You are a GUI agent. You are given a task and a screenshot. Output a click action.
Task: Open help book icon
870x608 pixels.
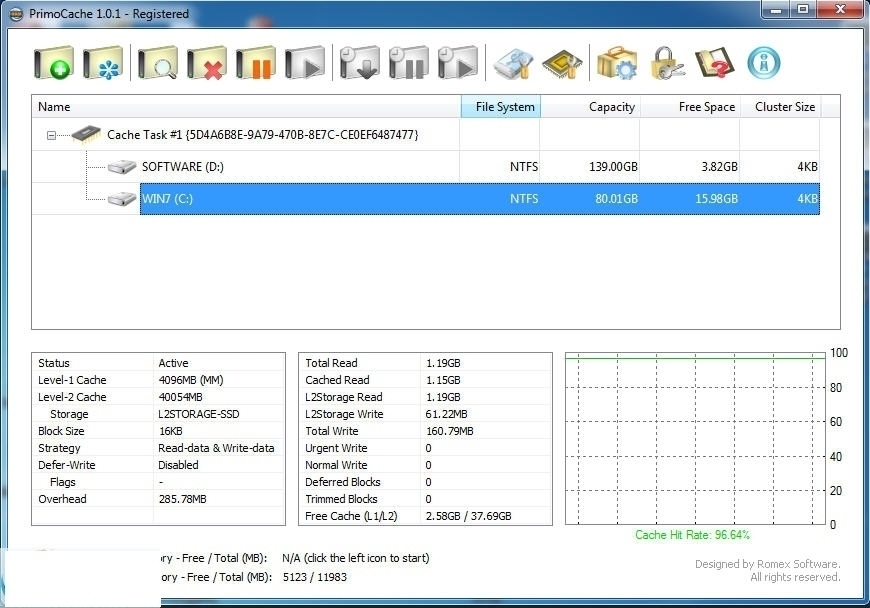(x=715, y=63)
